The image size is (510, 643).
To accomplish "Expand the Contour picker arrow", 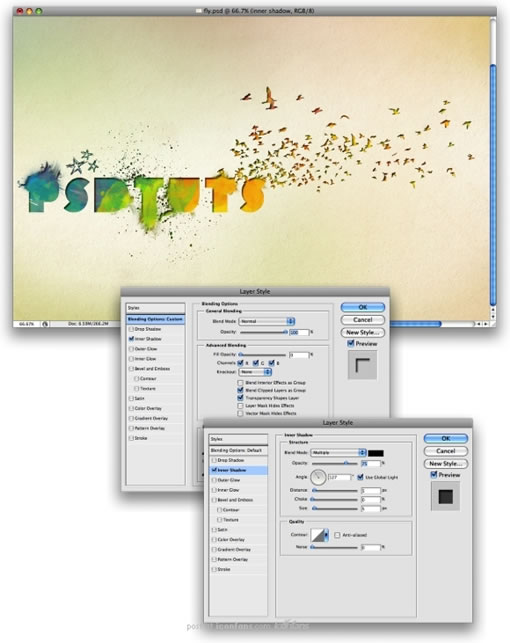I will (326, 535).
